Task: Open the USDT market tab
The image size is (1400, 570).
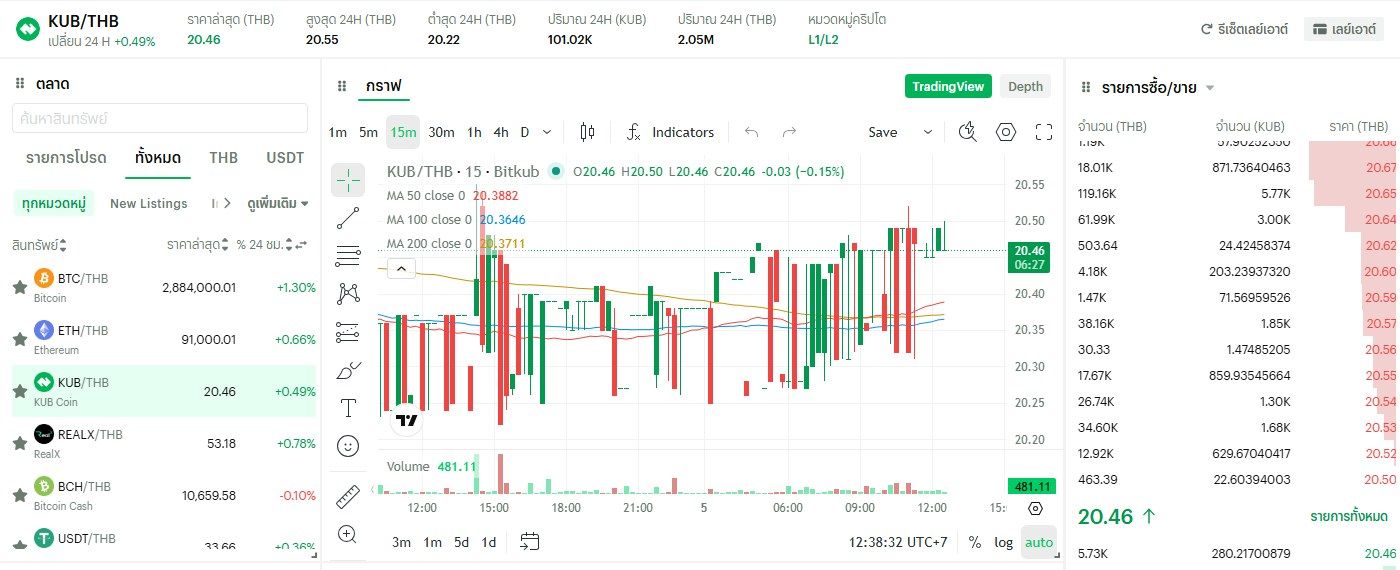Action: (285, 158)
